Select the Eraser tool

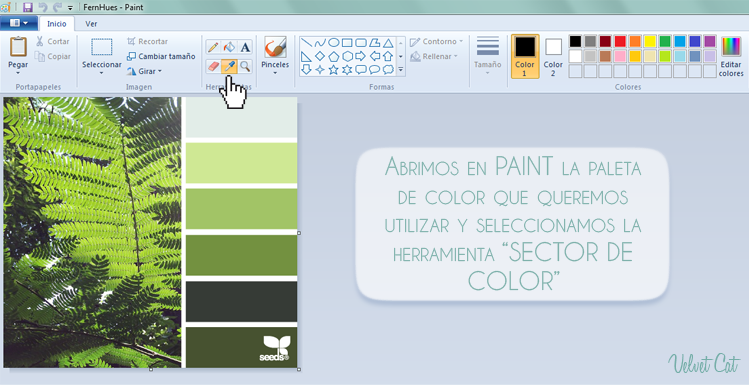point(213,66)
